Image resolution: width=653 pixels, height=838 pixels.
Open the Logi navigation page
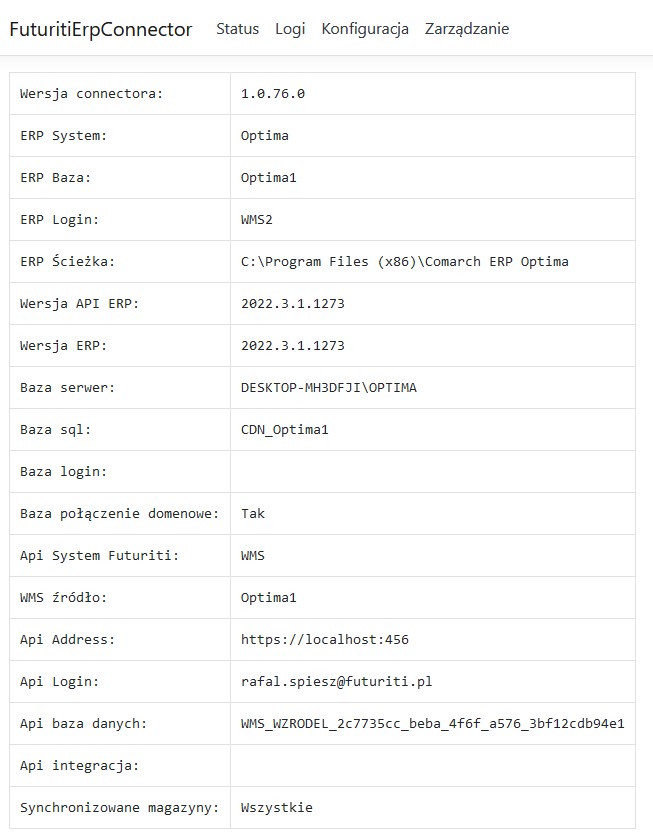tap(290, 29)
